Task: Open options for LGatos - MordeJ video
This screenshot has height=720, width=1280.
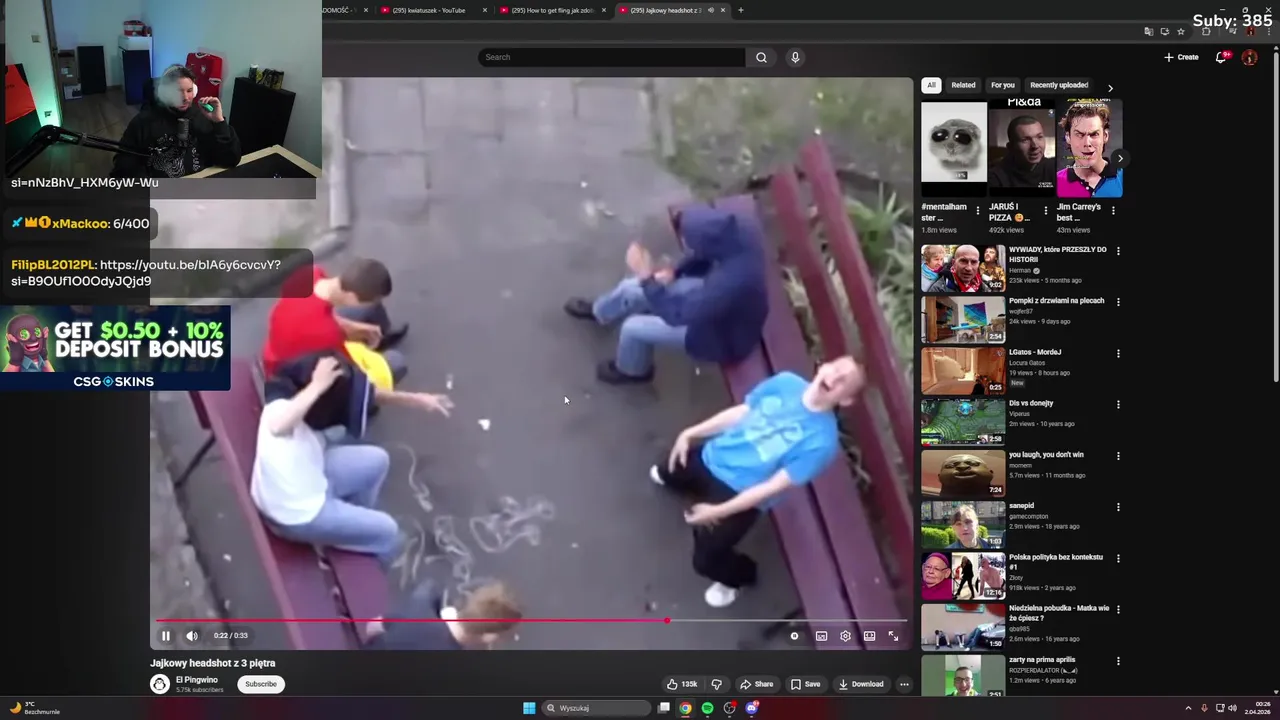Action: click(x=1118, y=353)
